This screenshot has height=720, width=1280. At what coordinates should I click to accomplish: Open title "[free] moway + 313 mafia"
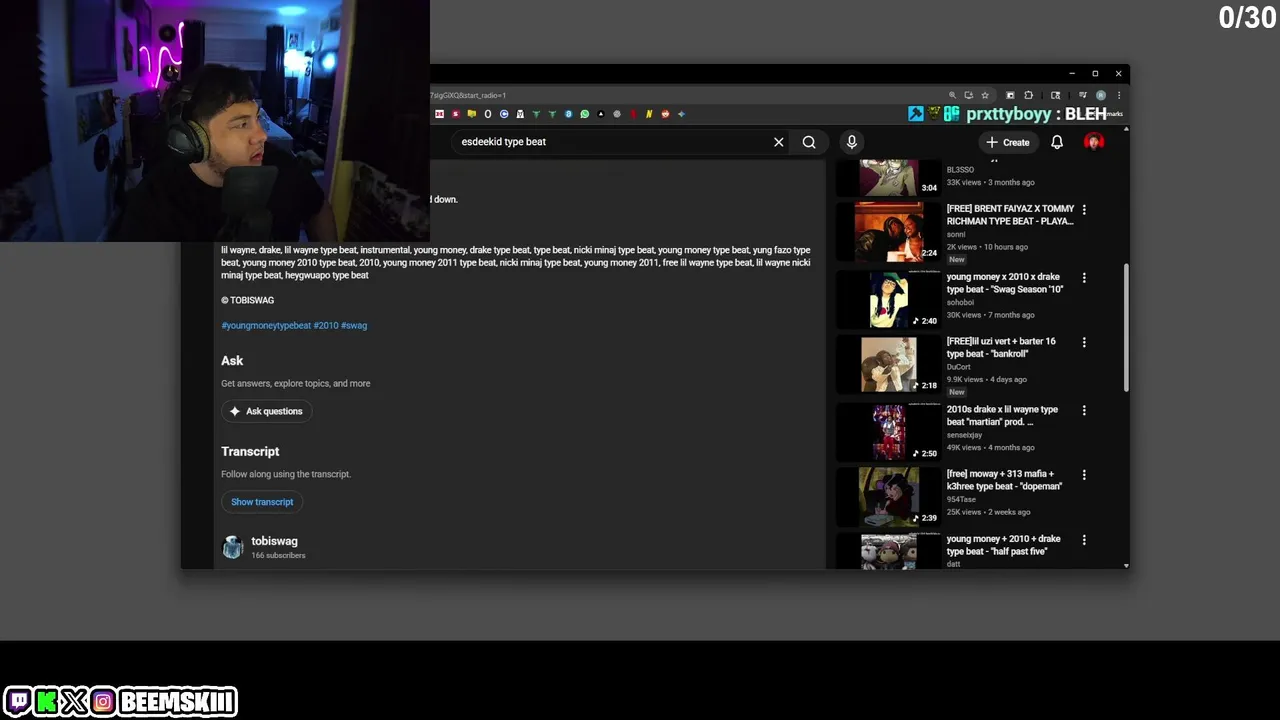(x=1004, y=480)
